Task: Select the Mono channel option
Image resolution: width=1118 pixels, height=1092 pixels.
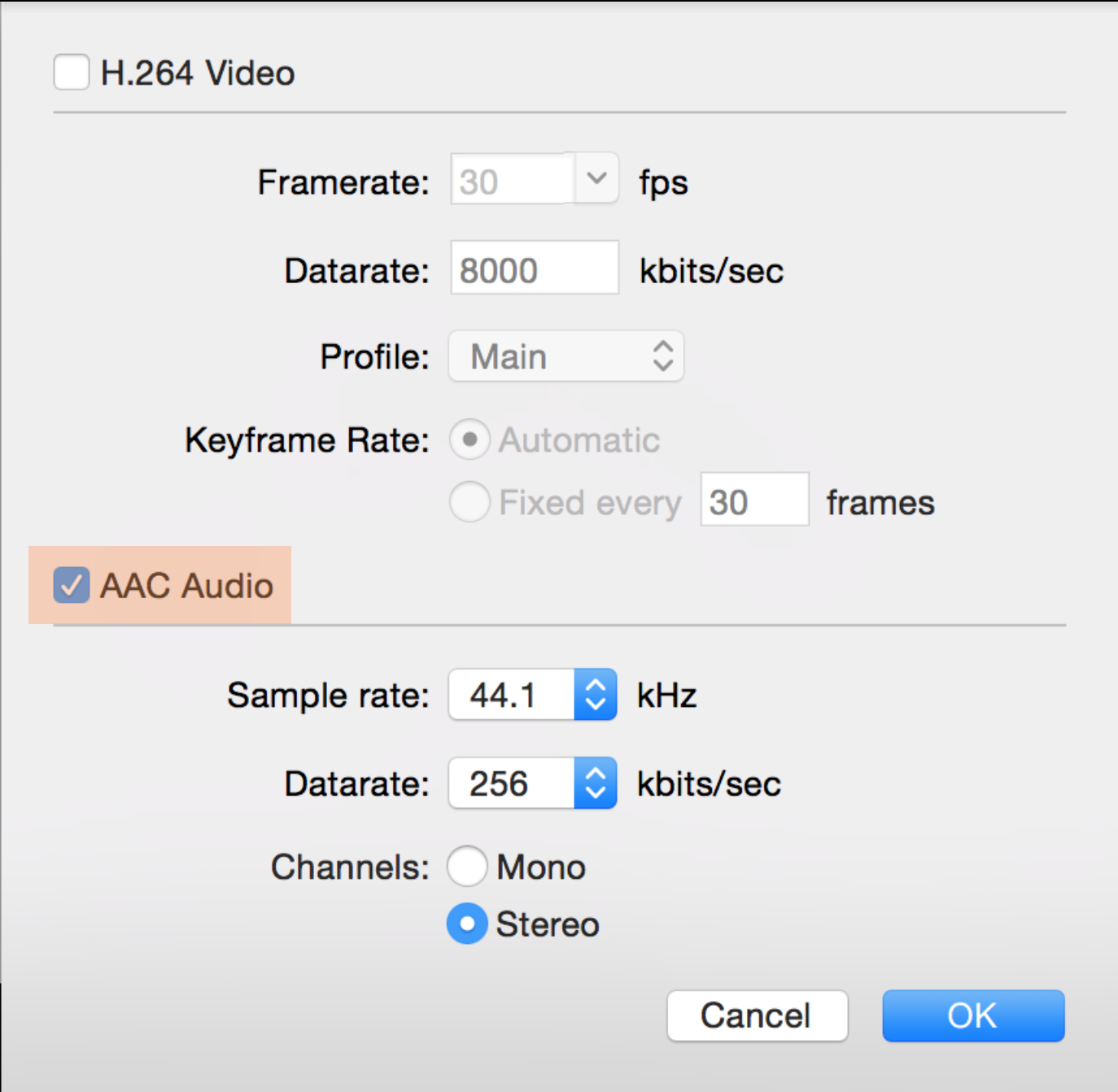Action: (x=467, y=866)
